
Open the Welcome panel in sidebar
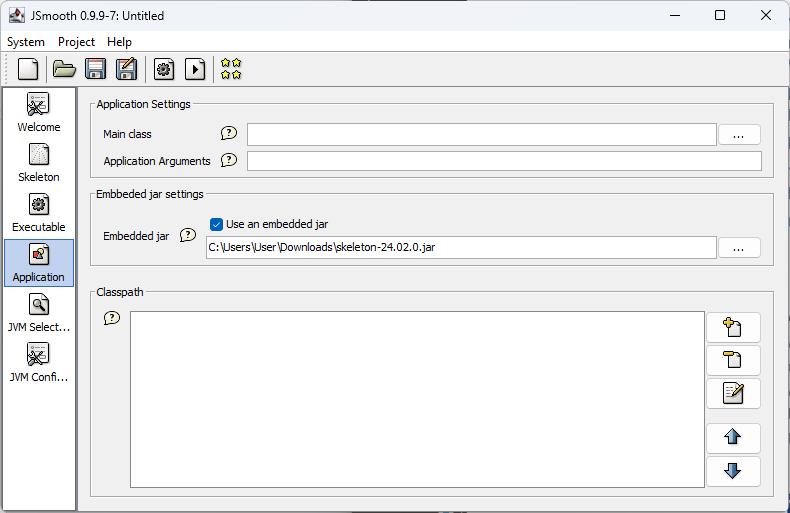click(x=39, y=112)
